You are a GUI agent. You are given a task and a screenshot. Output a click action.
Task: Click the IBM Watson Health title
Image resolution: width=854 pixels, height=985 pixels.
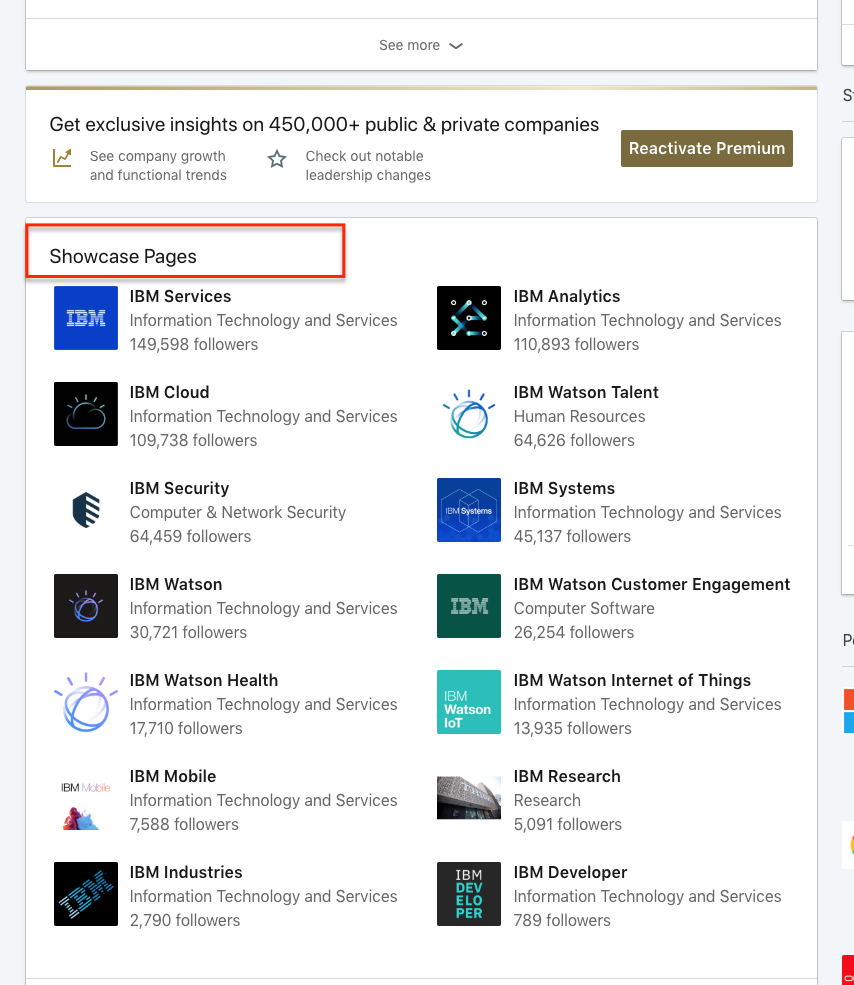204,681
